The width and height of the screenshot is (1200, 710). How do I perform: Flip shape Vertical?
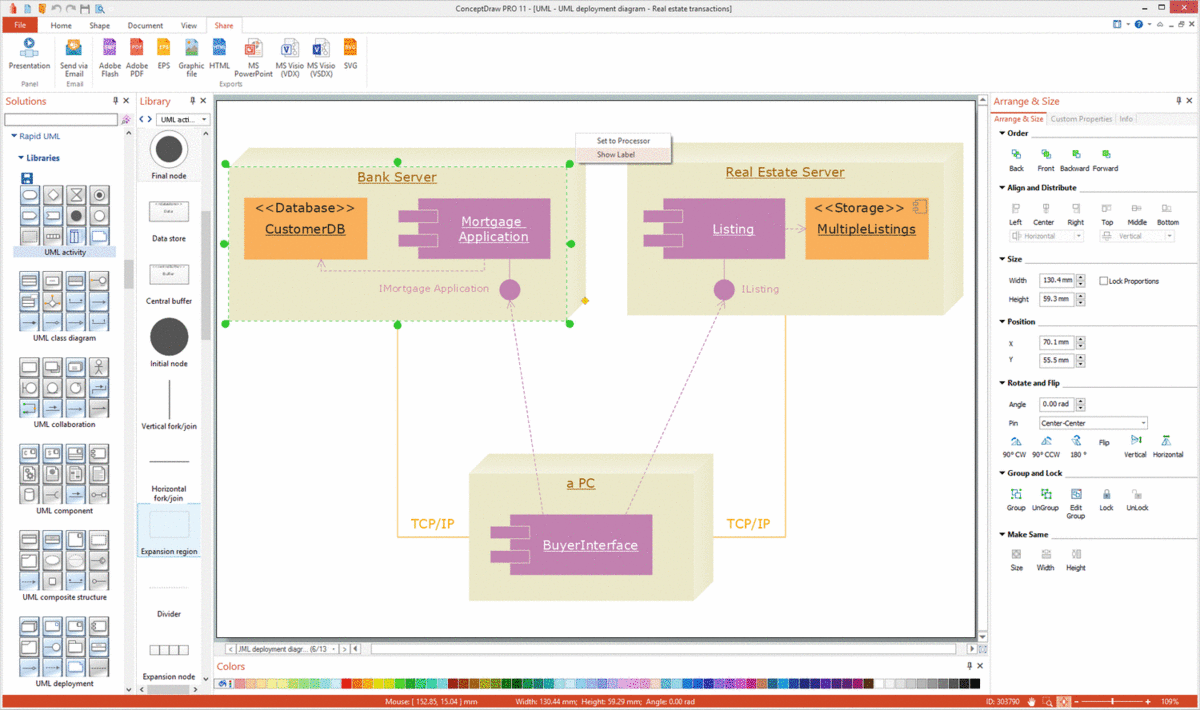pyautogui.click(x=1135, y=446)
